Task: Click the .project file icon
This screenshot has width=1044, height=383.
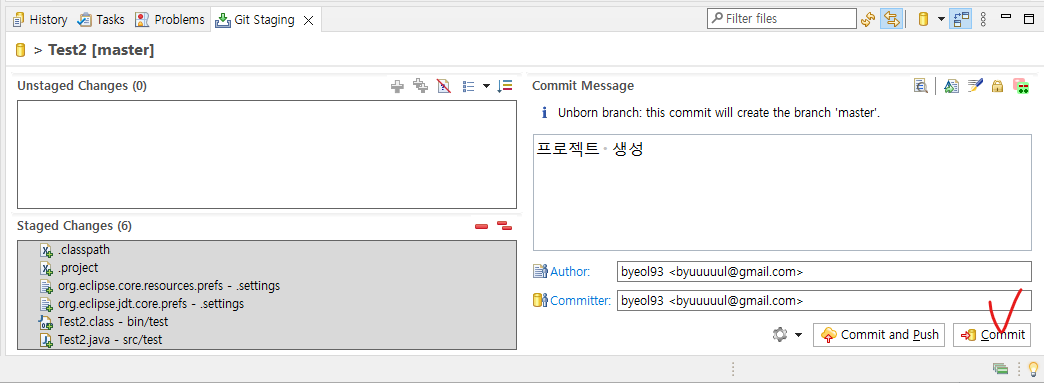Action: [47, 268]
